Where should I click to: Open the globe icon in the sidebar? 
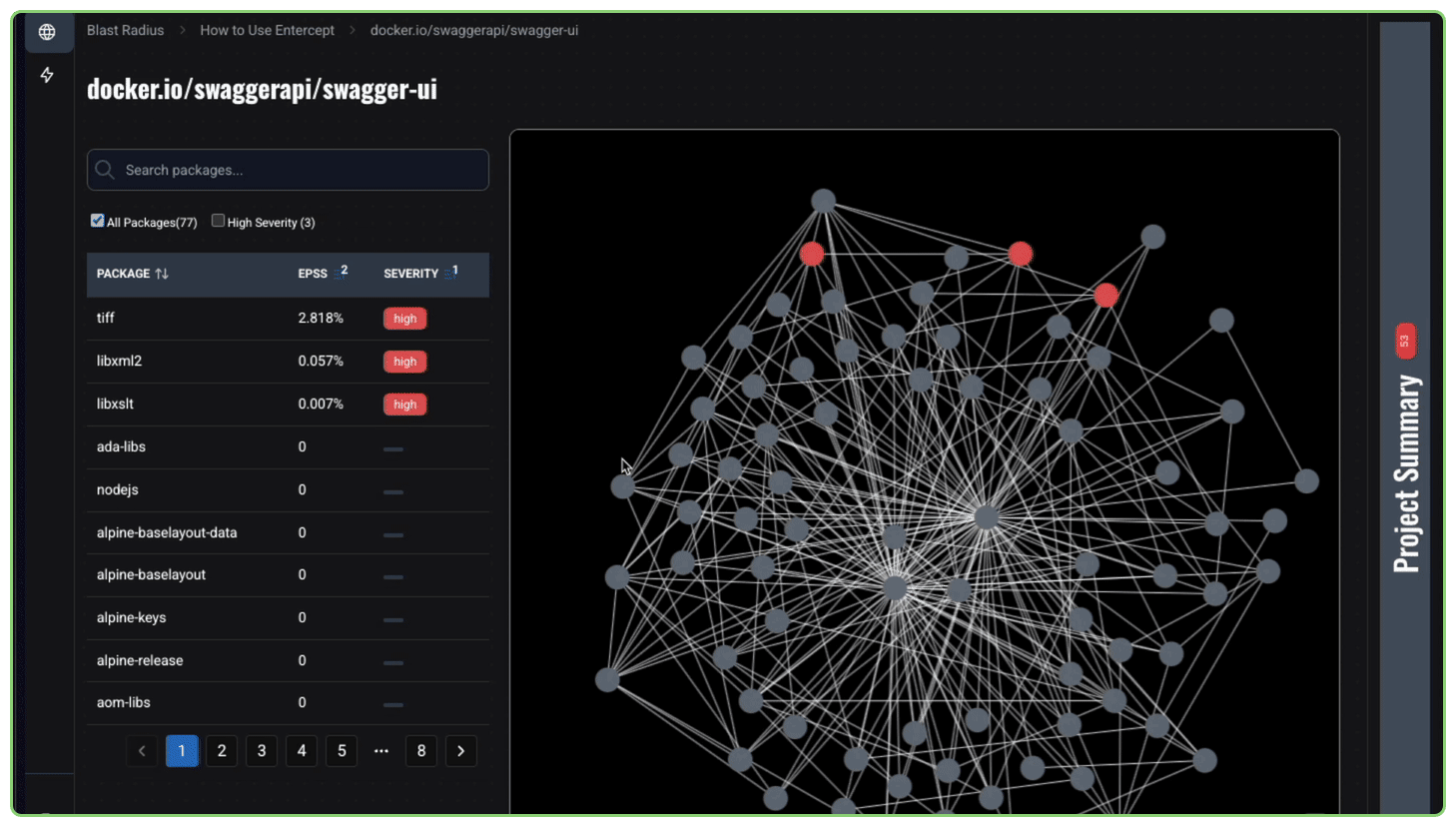coord(47,32)
